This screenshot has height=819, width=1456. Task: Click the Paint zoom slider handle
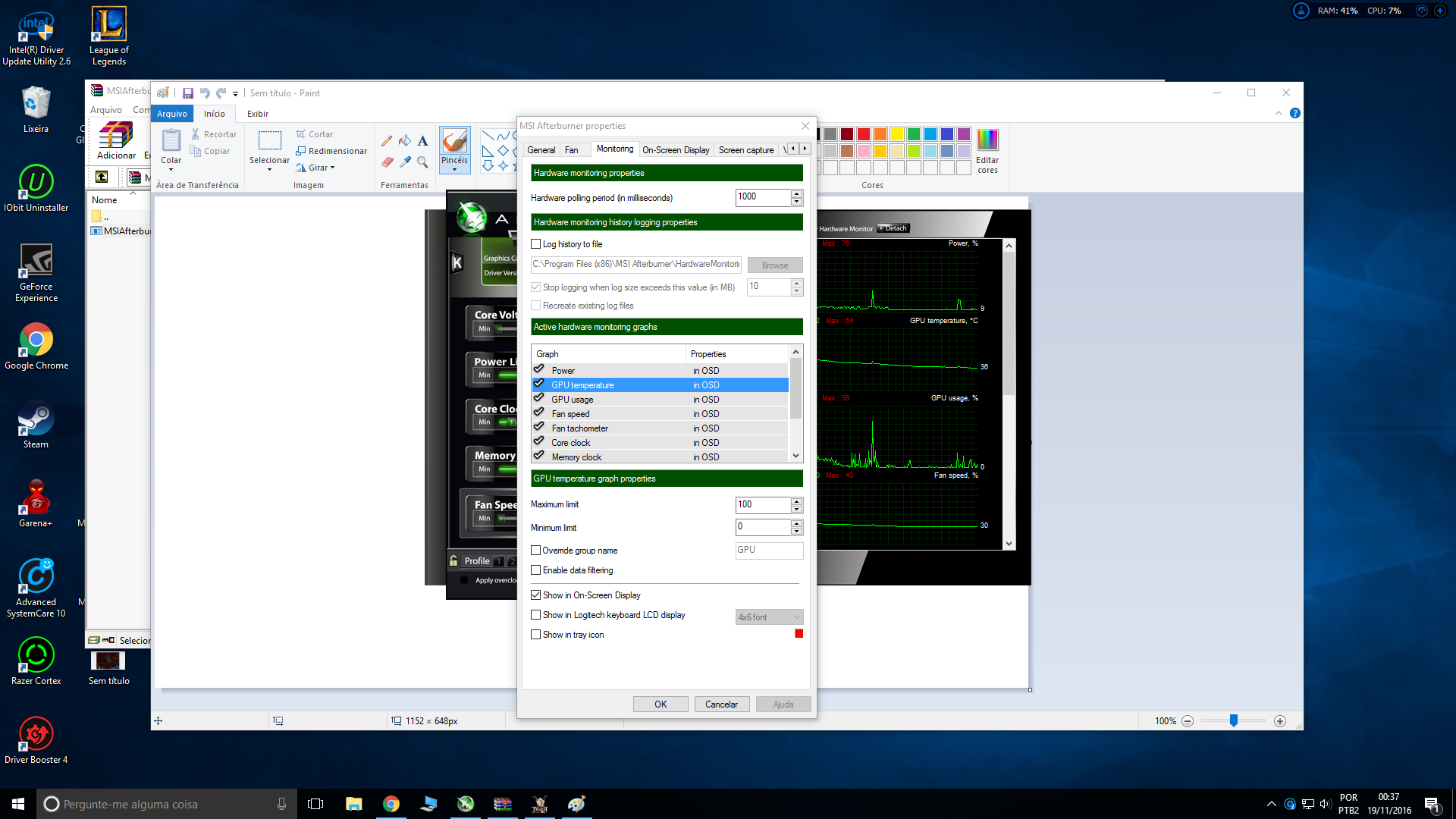click(1234, 720)
